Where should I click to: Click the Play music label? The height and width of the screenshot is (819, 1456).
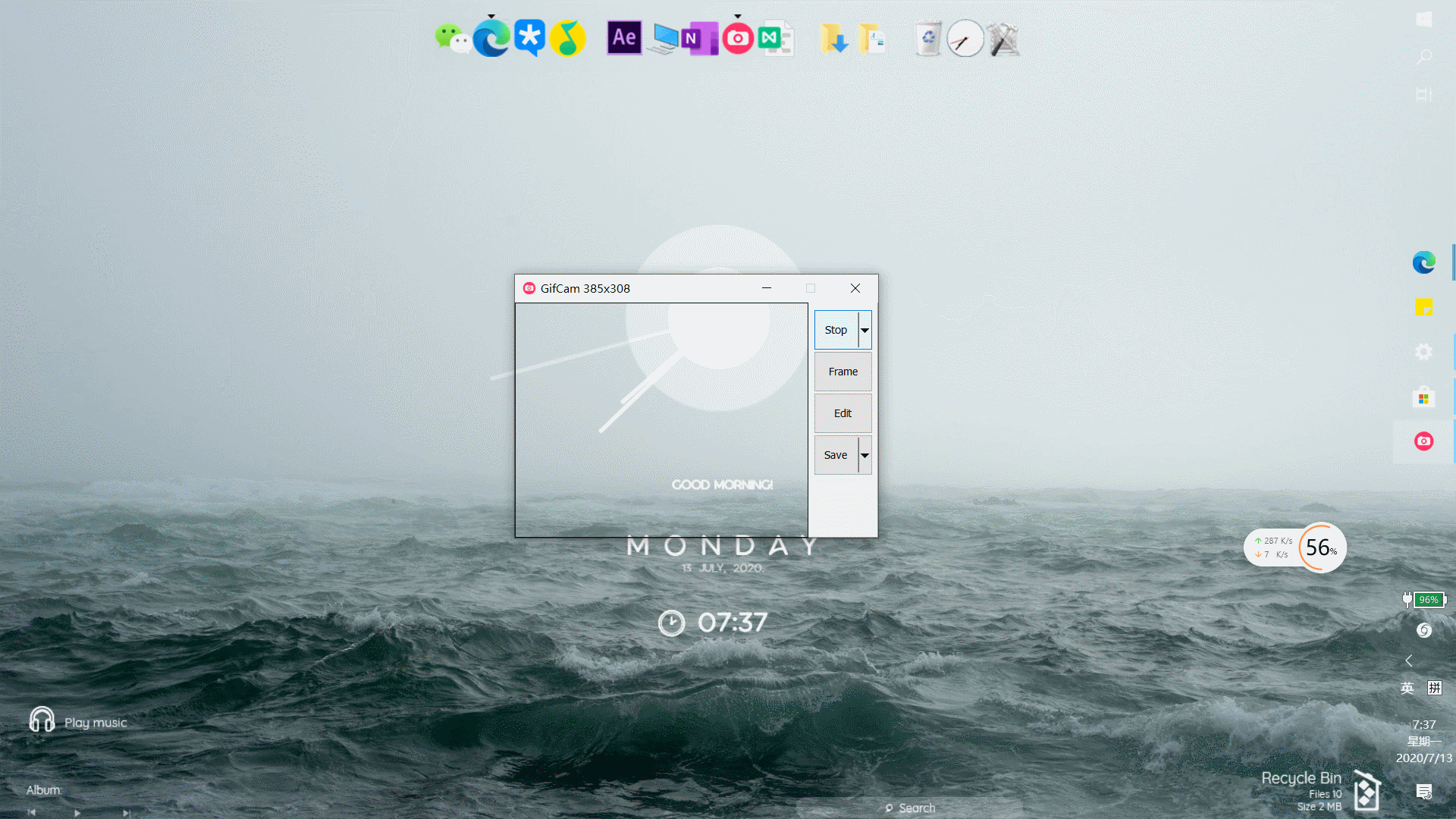pos(96,723)
